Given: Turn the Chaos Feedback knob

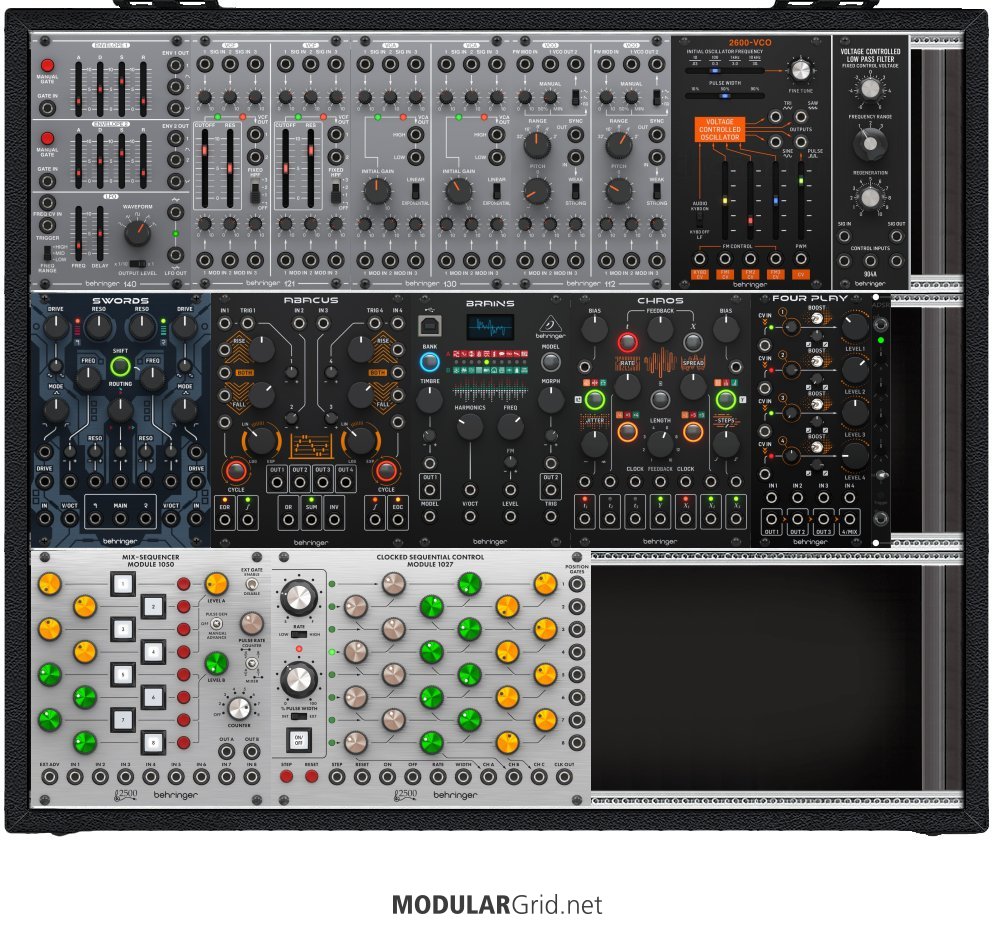Looking at the screenshot, I should (x=660, y=330).
